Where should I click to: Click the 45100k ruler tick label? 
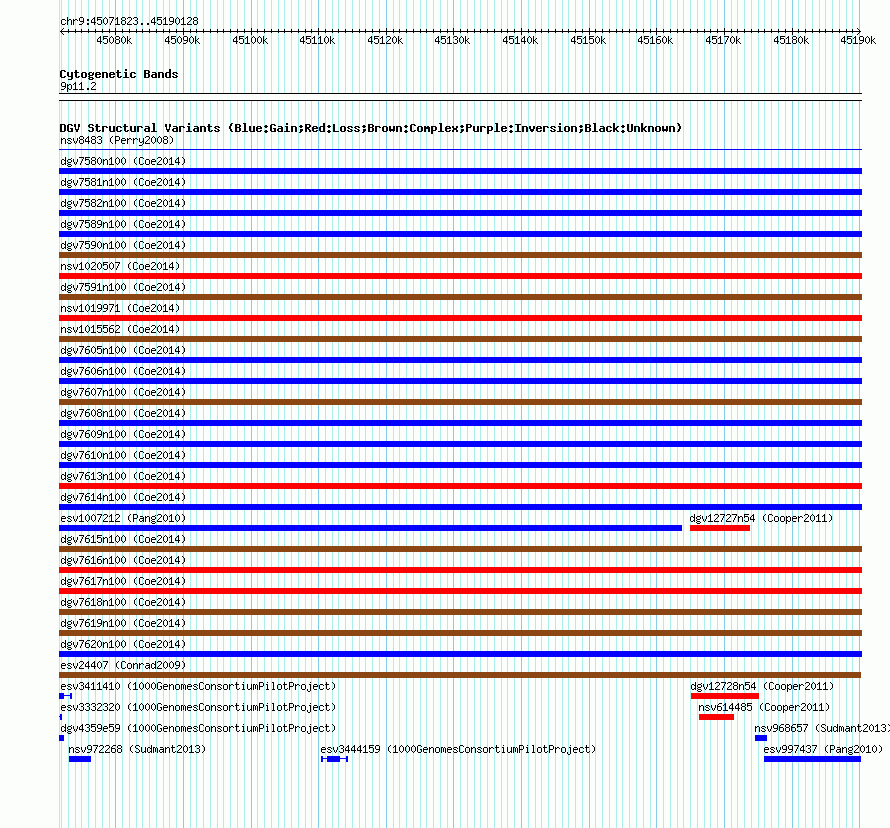point(250,40)
